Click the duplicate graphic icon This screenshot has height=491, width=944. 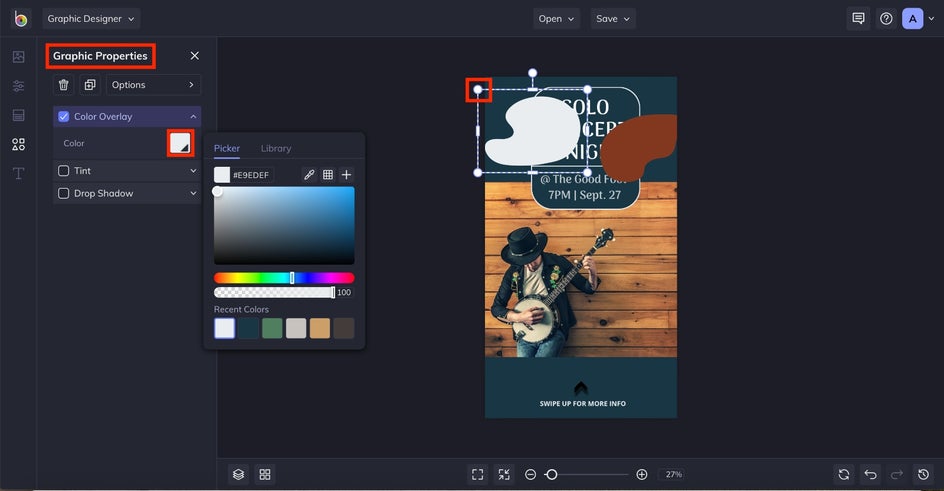click(x=89, y=85)
